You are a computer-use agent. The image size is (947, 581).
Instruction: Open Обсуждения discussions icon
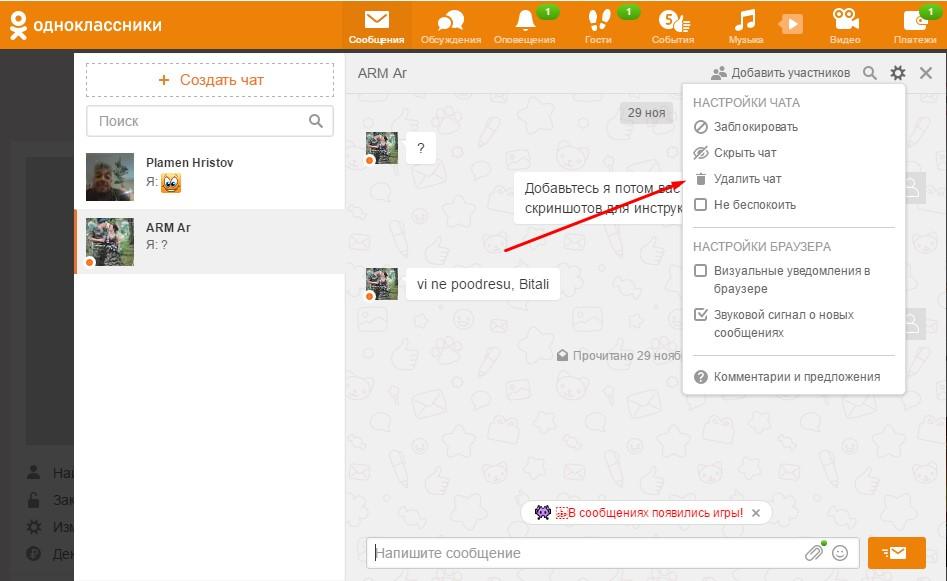coord(451,27)
